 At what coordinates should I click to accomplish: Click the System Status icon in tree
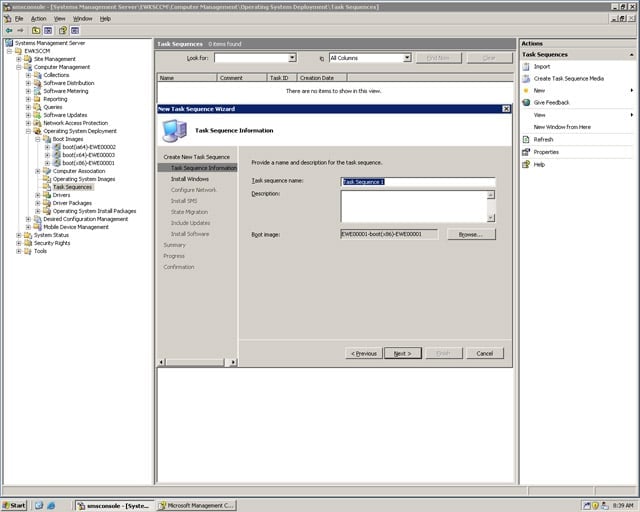coord(28,235)
